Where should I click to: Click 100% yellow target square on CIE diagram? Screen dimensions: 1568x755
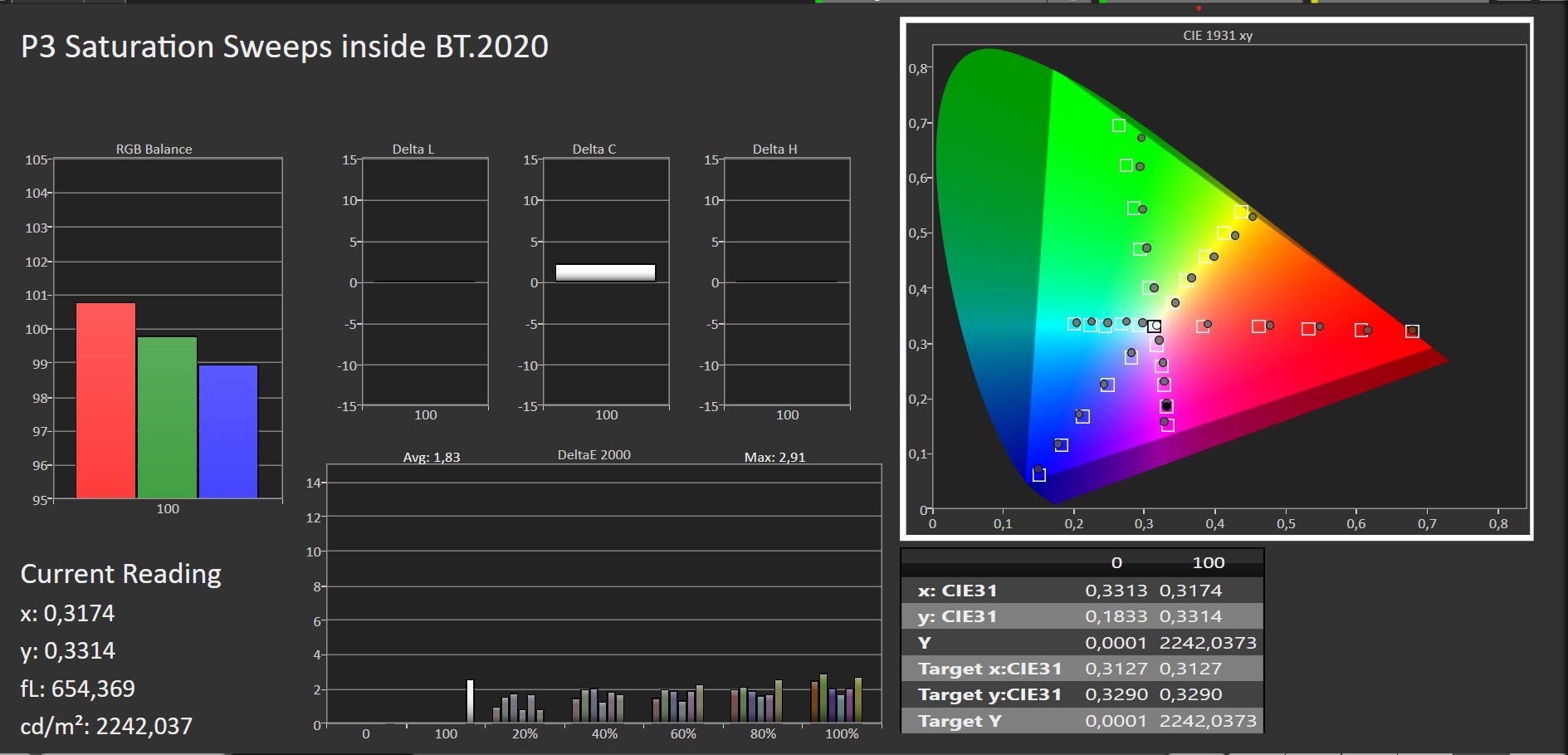(1240, 212)
